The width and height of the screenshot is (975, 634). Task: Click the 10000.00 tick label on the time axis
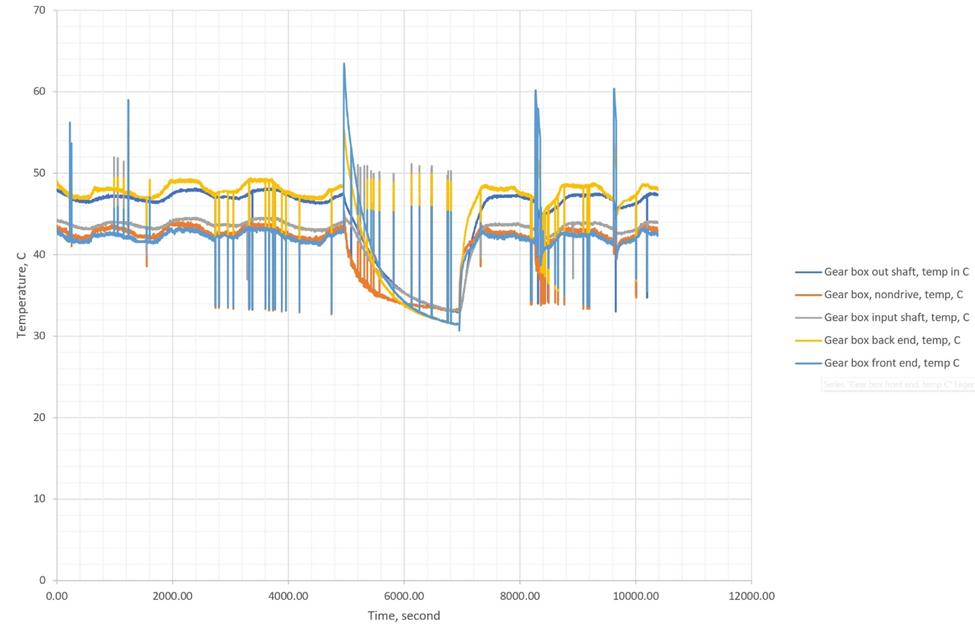(x=635, y=596)
